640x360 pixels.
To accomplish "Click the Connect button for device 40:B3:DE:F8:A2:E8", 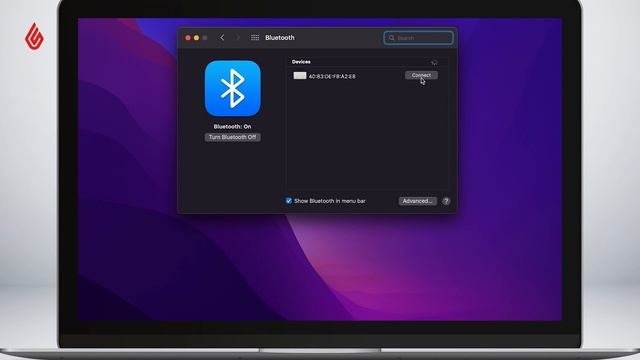I will point(421,75).
